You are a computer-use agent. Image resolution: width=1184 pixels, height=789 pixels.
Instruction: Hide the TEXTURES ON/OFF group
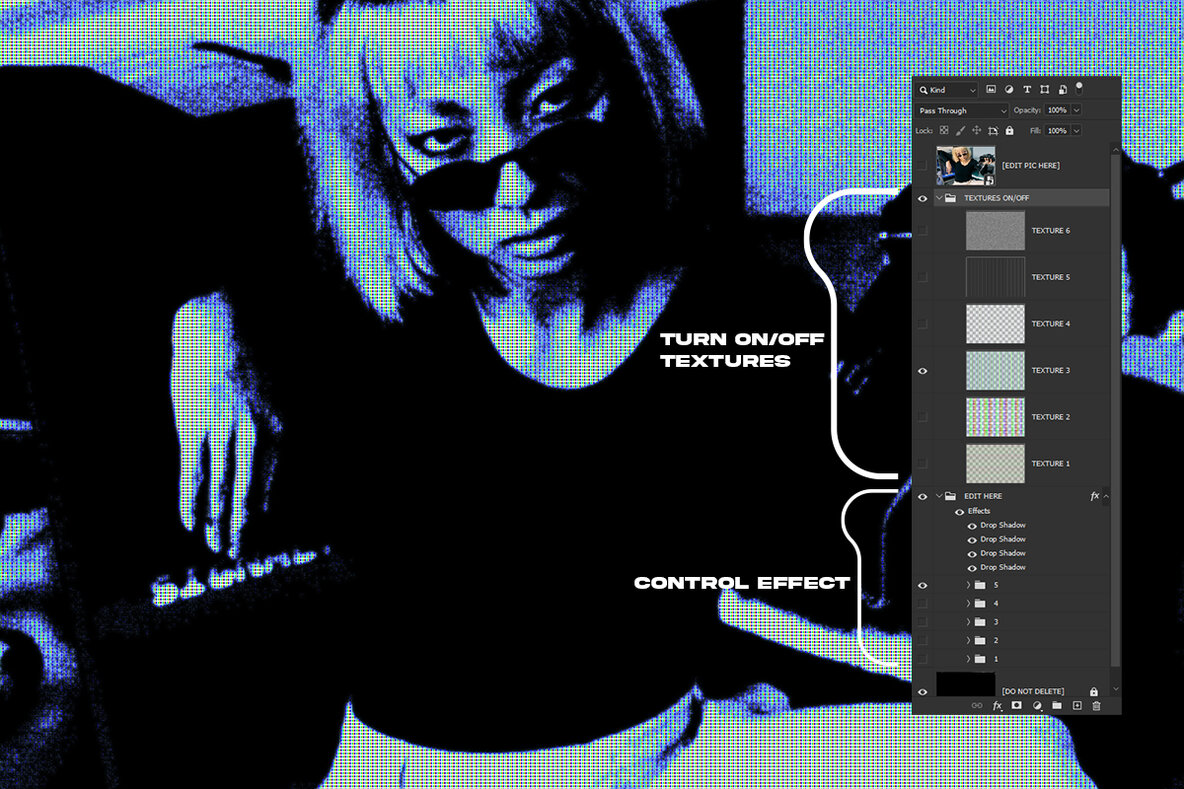(x=922, y=198)
